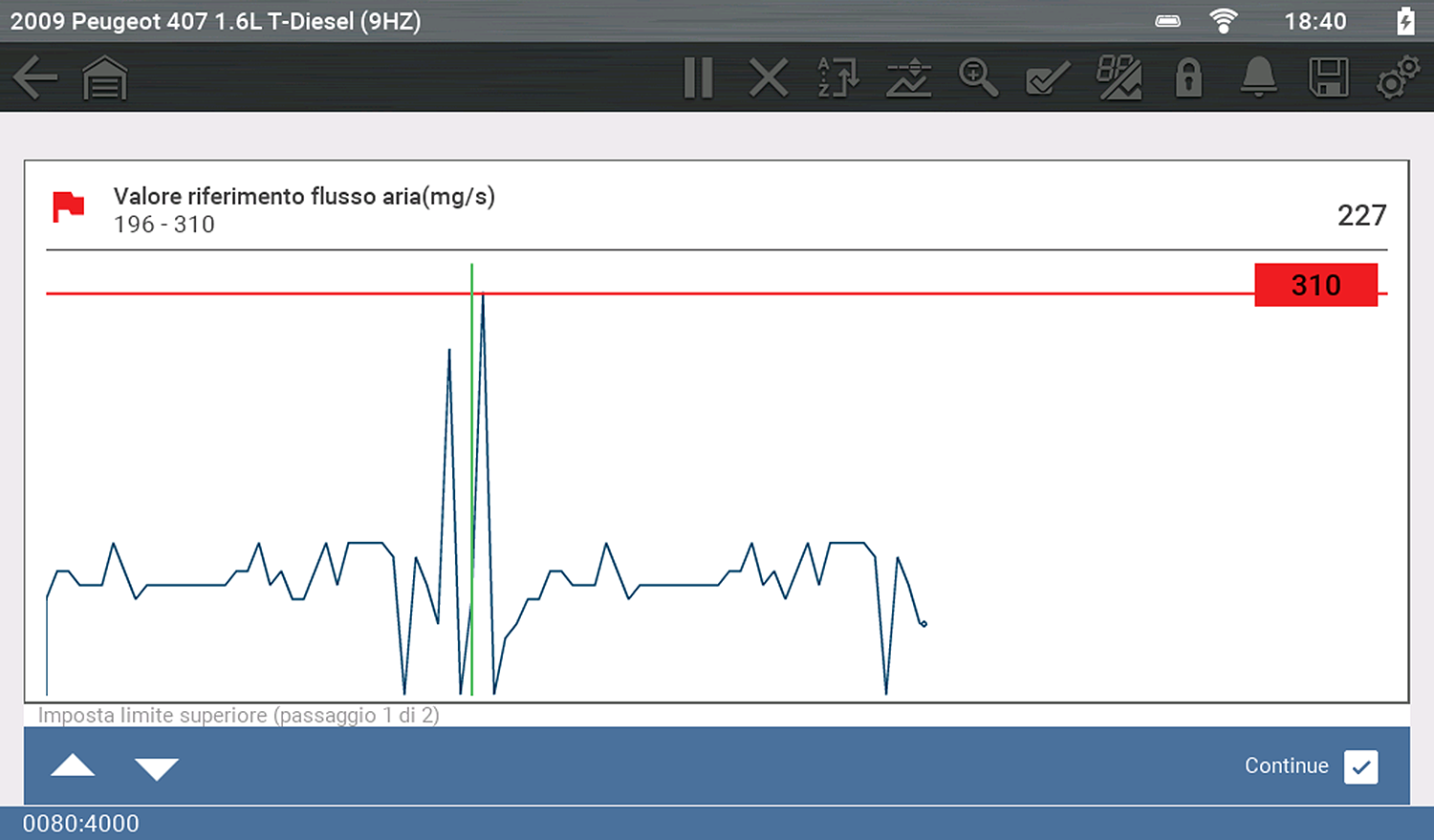Open the A-Z sort icon
This screenshot has width=1434, height=840.
[x=838, y=78]
